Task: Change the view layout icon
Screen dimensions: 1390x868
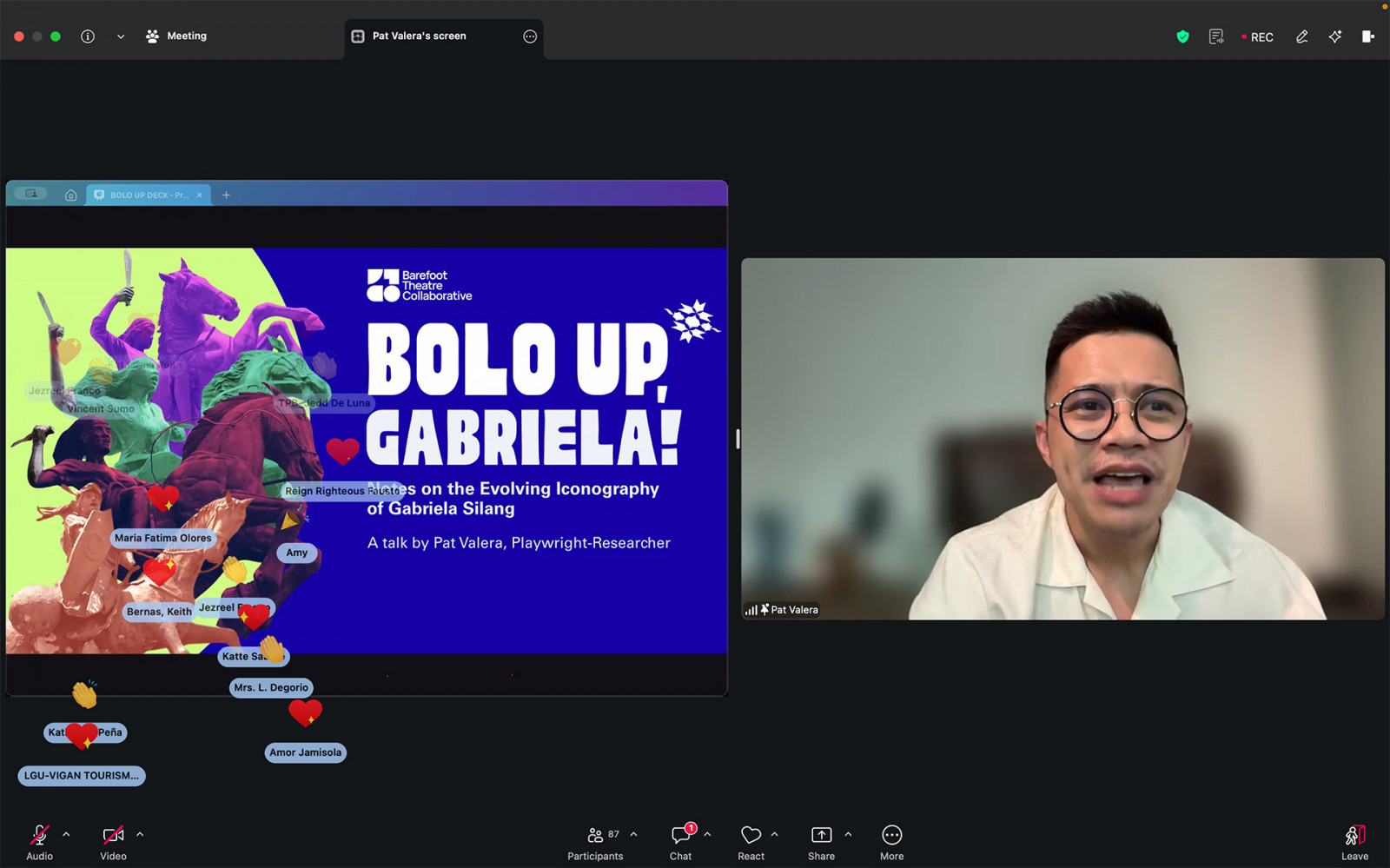Action: [1368, 36]
